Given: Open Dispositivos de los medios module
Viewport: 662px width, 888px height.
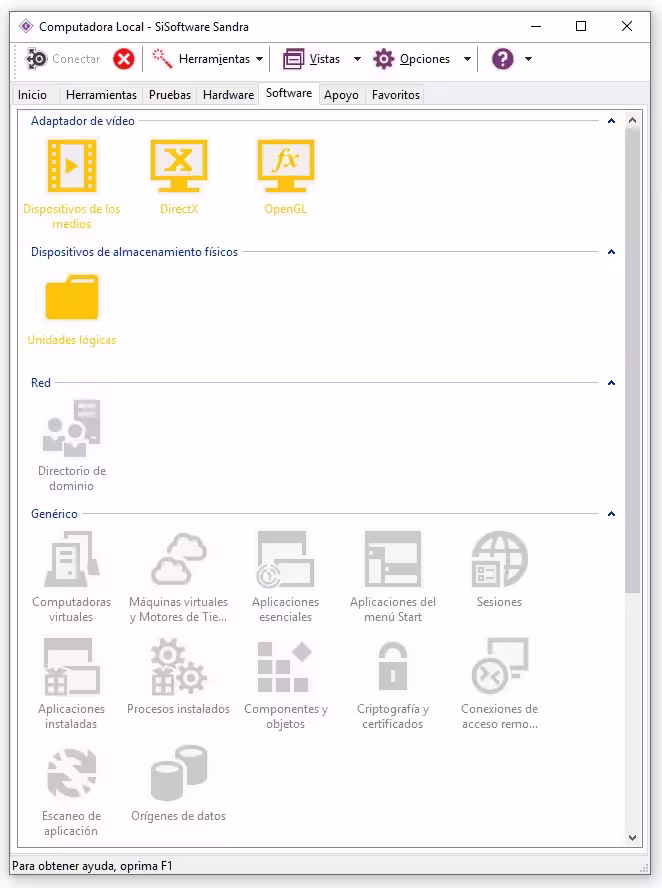Looking at the screenshot, I should (x=72, y=166).
